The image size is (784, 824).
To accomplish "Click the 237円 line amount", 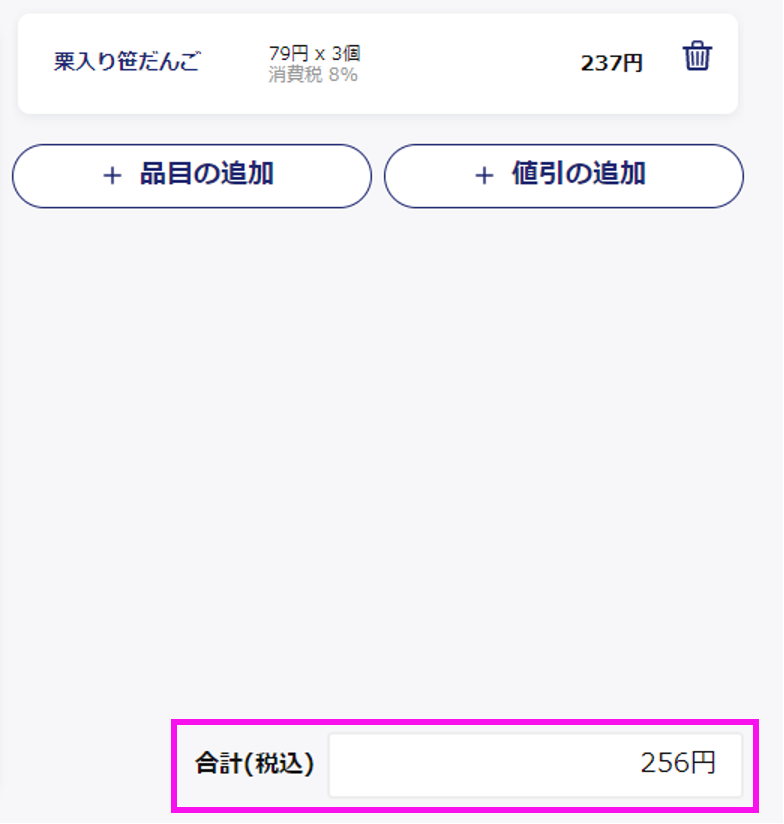I will (611, 63).
